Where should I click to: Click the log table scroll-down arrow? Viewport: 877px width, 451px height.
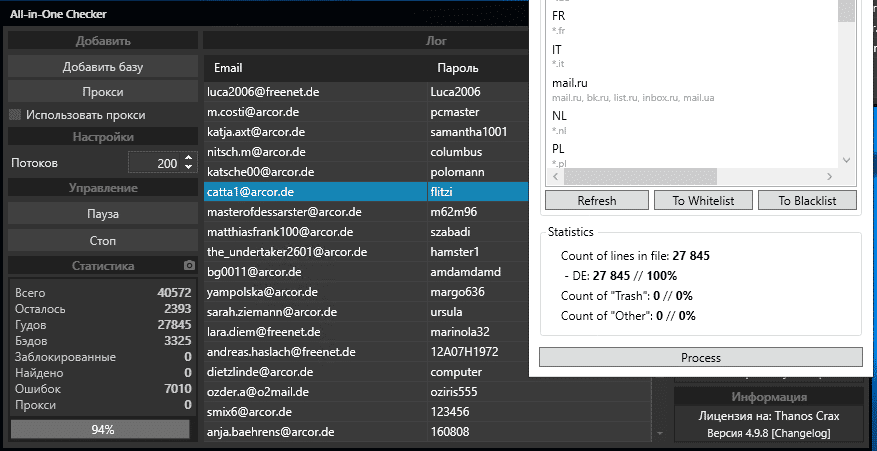tap(658, 434)
